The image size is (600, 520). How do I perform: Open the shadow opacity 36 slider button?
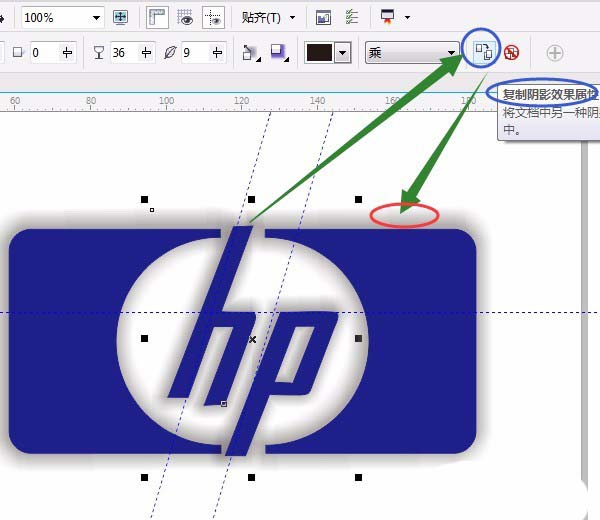(146, 52)
